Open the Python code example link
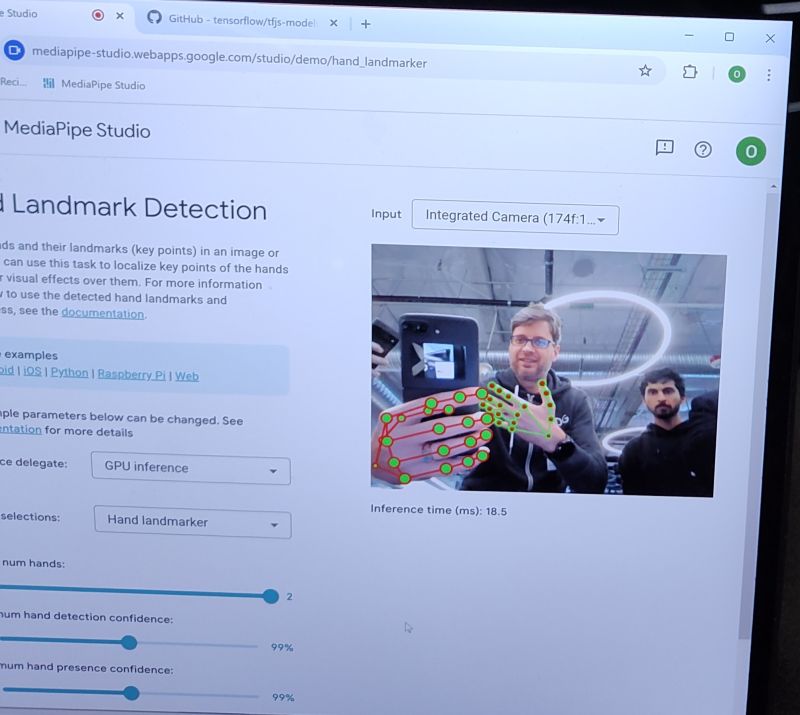 (69, 372)
